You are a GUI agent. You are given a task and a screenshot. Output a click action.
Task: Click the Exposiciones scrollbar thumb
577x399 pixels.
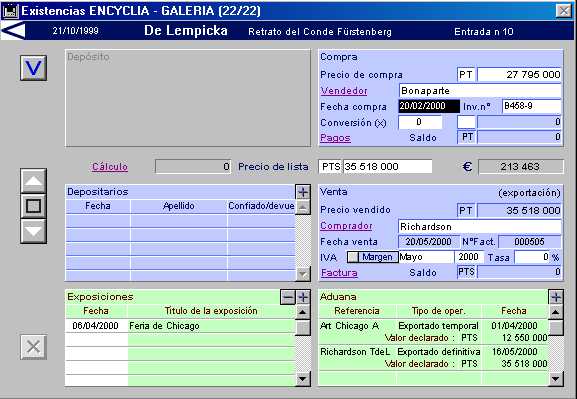[303, 327]
